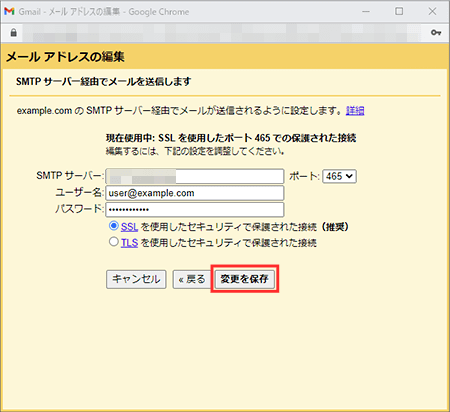Open the port 465 dropdown

click(339, 176)
